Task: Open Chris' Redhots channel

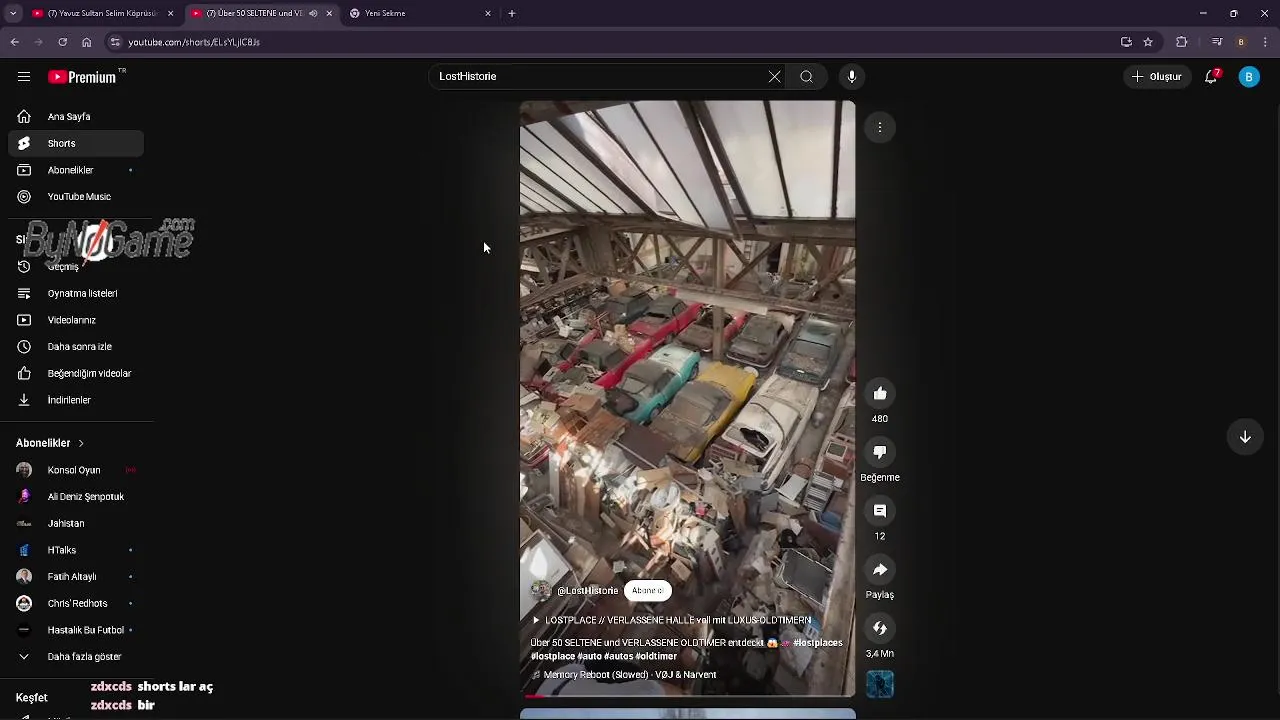Action: coord(76,603)
